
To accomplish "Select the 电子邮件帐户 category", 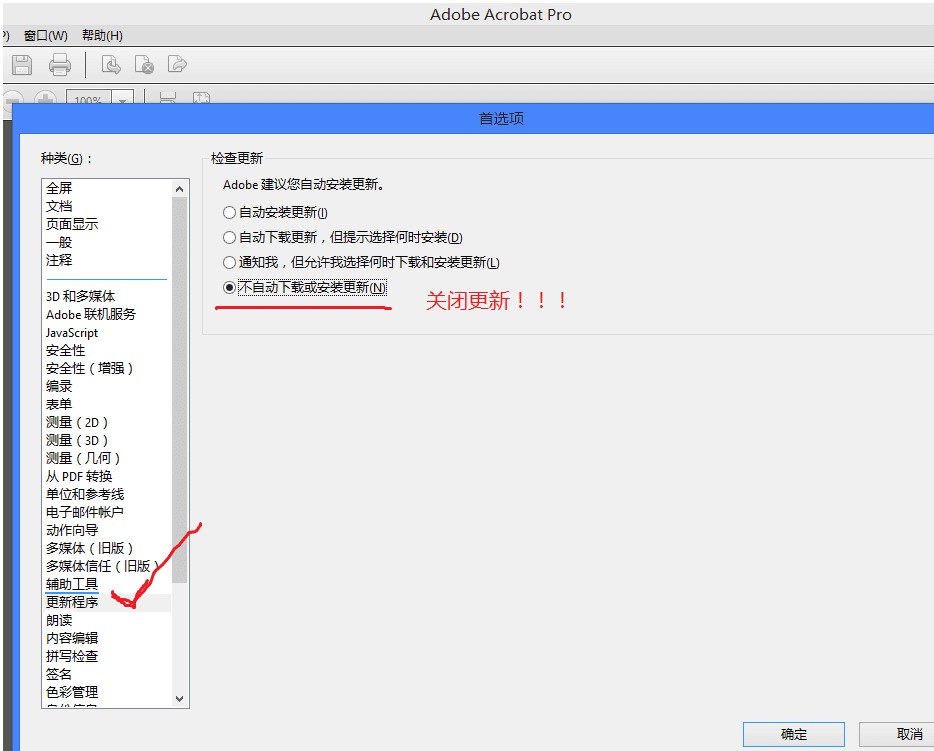I will pos(85,512).
